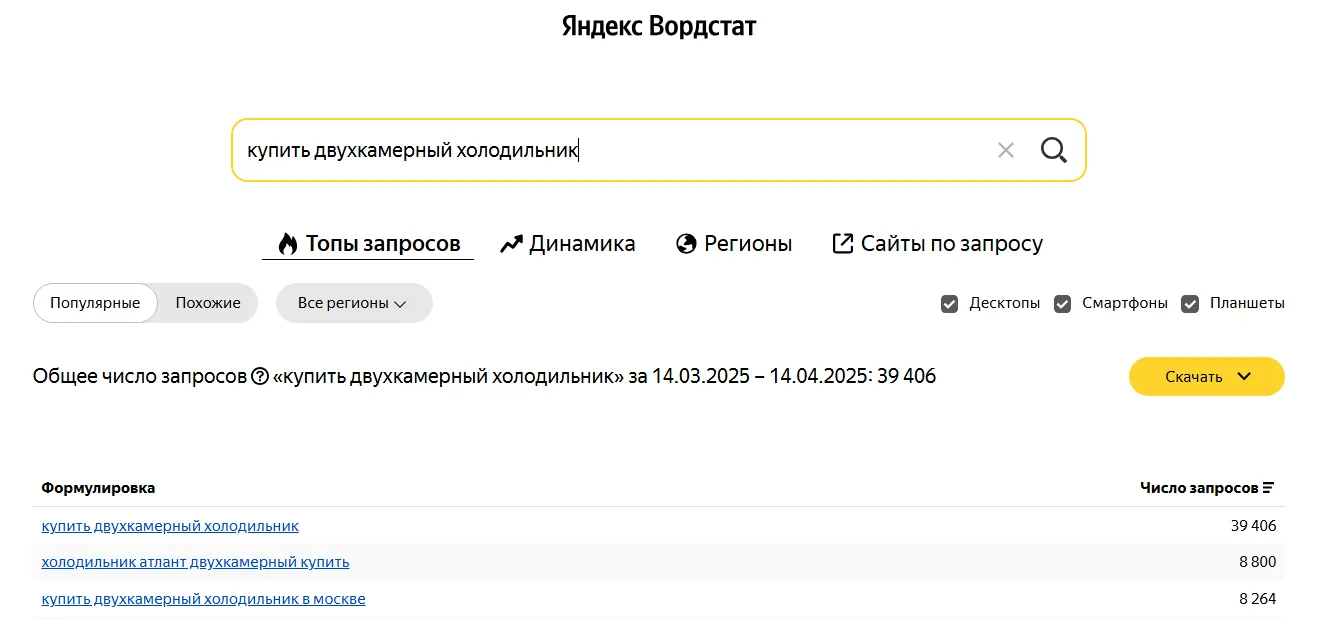Clear the search query with the X icon
The height and width of the screenshot is (619, 1317).
point(1006,150)
